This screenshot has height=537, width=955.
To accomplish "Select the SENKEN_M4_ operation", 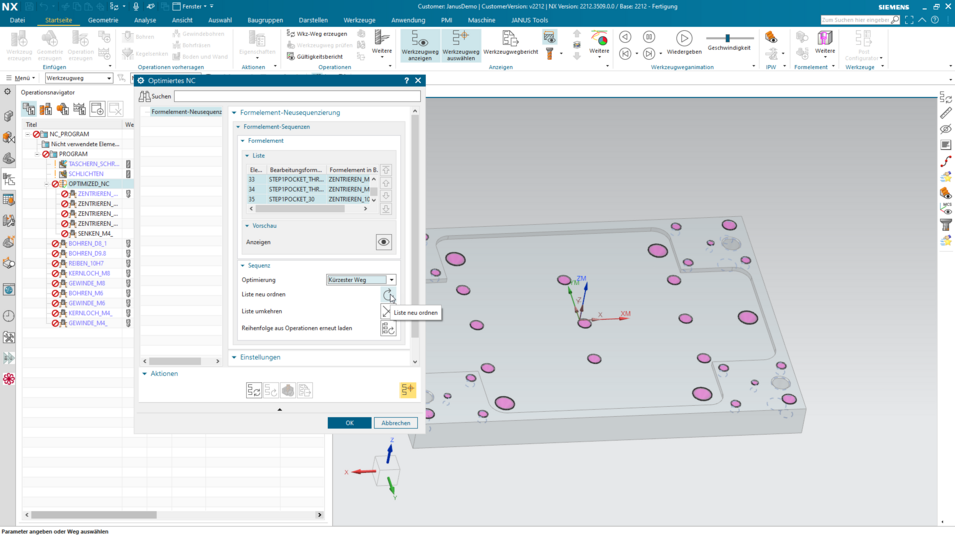I will tap(95, 234).
